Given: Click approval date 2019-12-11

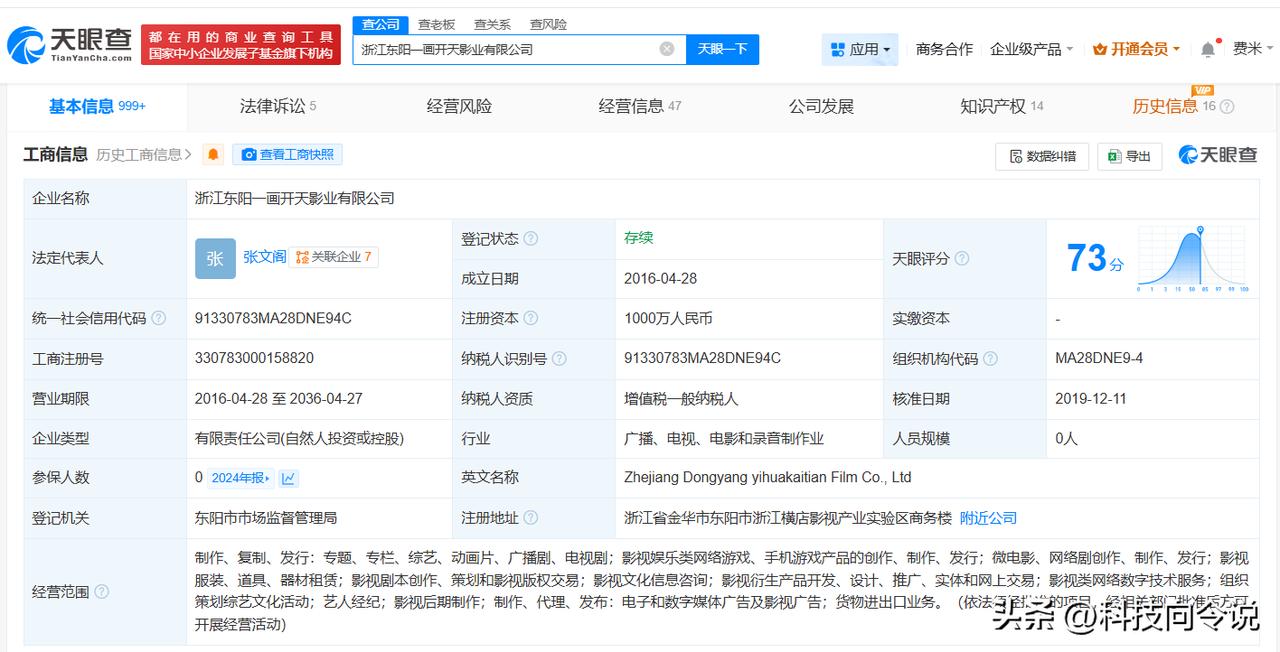Looking at the screenshot, I should 1091,398.
